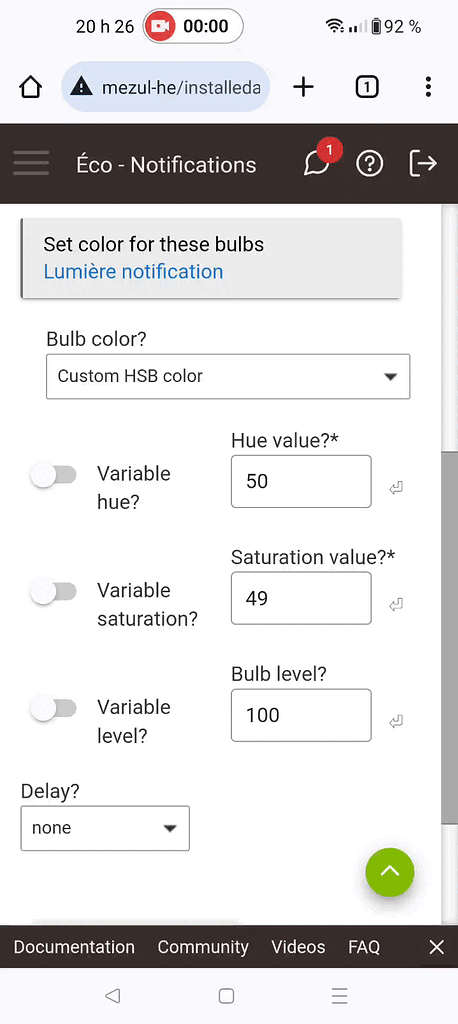Viewport: 458px width, 1024px height.
Task: Expand the Delay dropdown set to none
Action: point(105,828)
